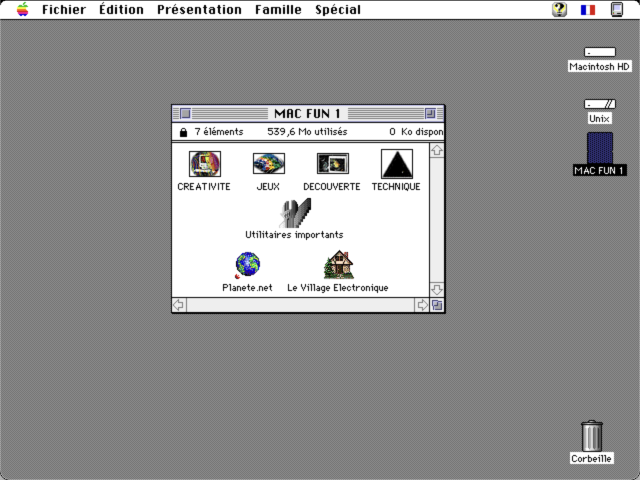
Task: Open the Présentation menu
Action: point(199,9)
